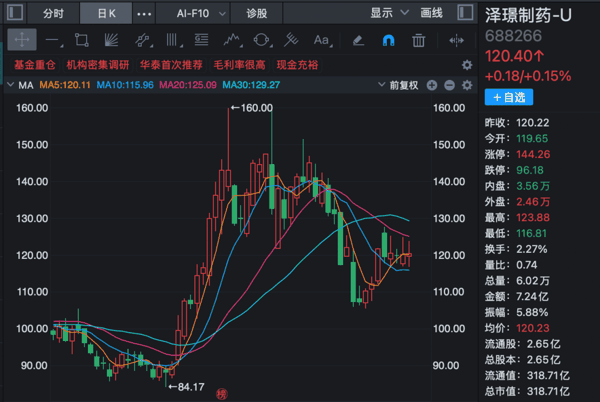Image resolution: width=600 pixels, height=402 pixels.
Task: Click the 160.00 high price marker
Action: (252, 108)
